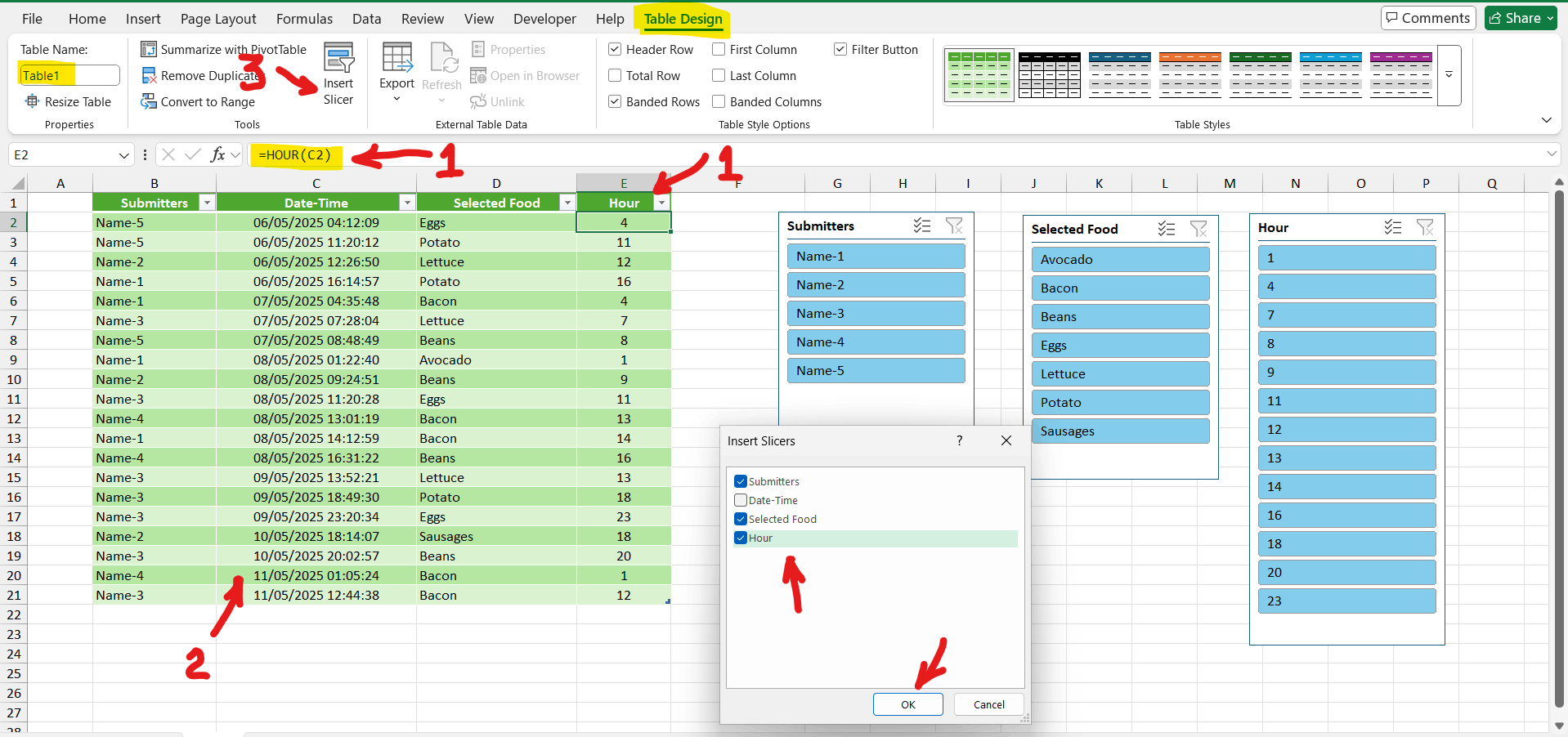The image size is (1568, 737).
Task: Open the Name Box dropdown
Action: 123,155
